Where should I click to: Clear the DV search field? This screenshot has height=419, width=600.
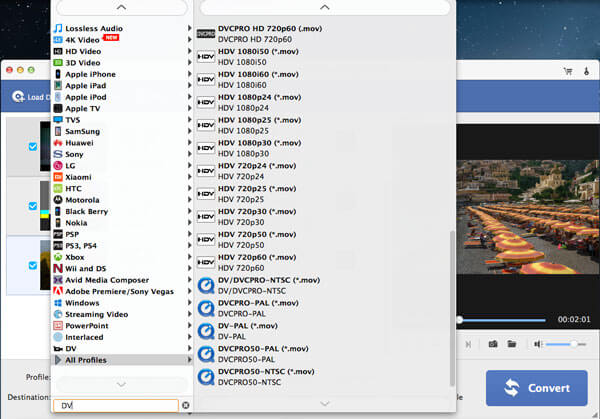[x=186, y=405]
